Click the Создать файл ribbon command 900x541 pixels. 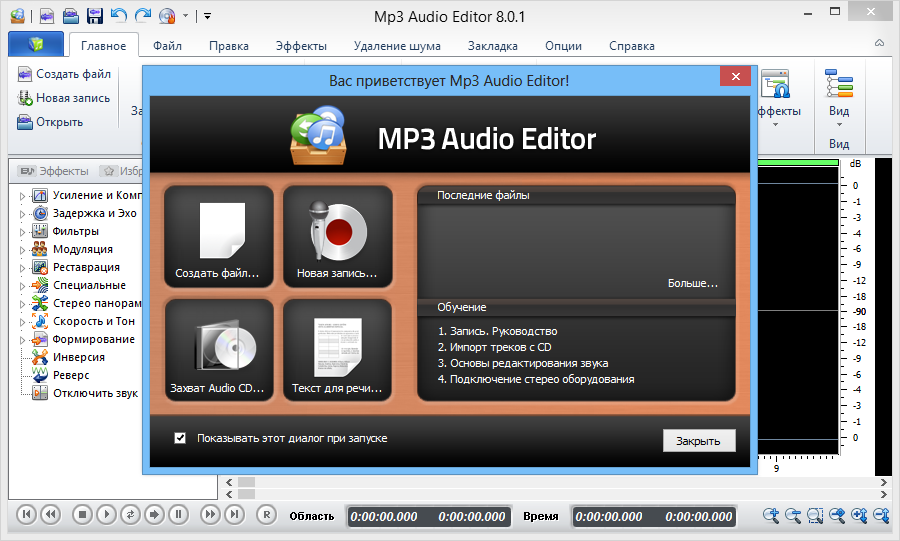[64, 74]
